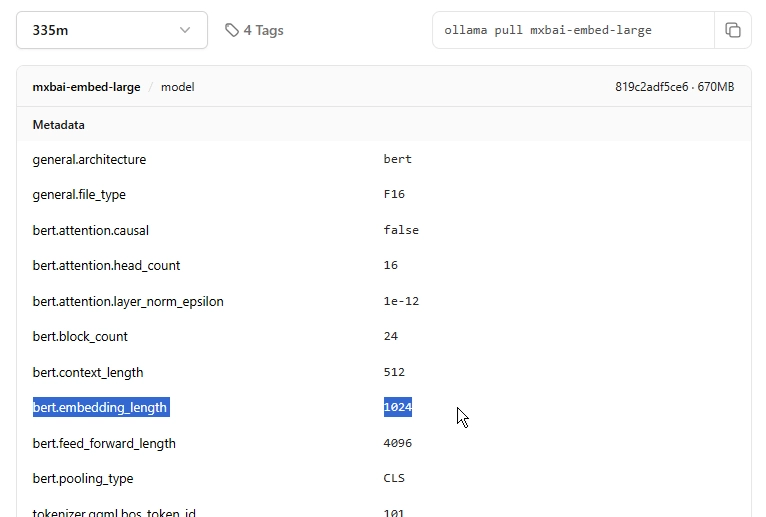
Task: Select the head count value 16
Action: 391,265
